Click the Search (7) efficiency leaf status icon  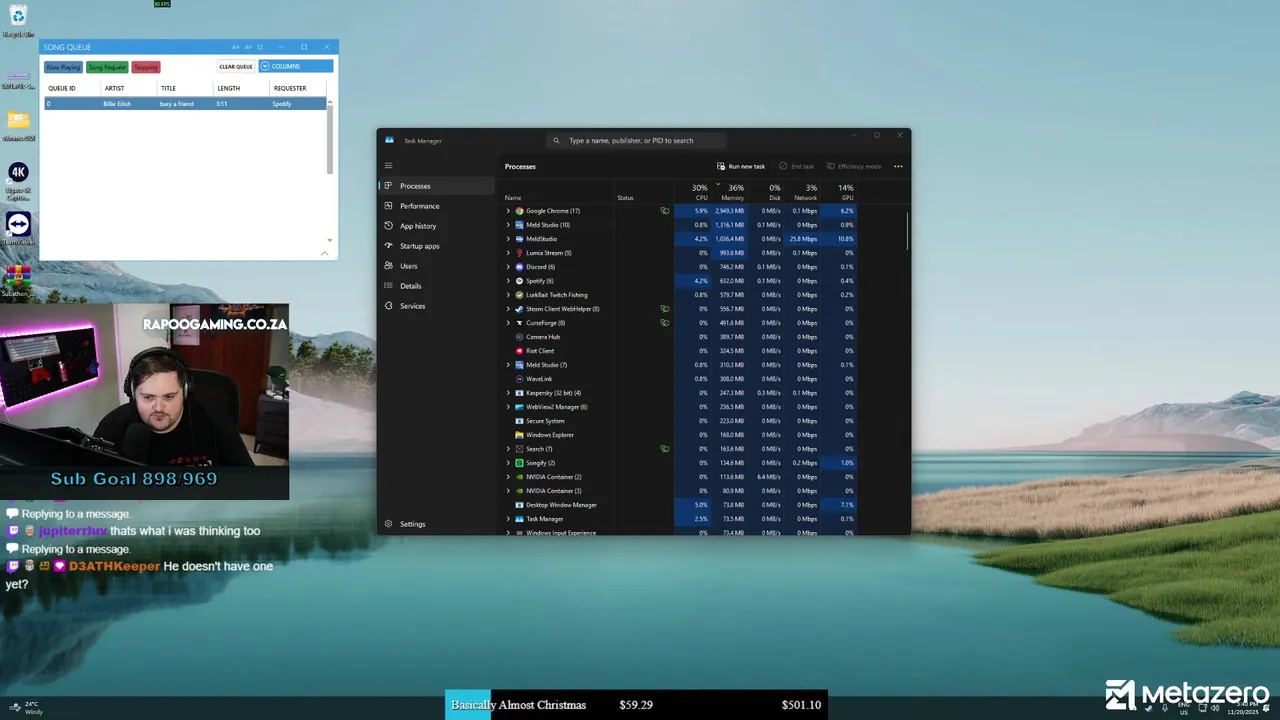[x=665, y=449]
